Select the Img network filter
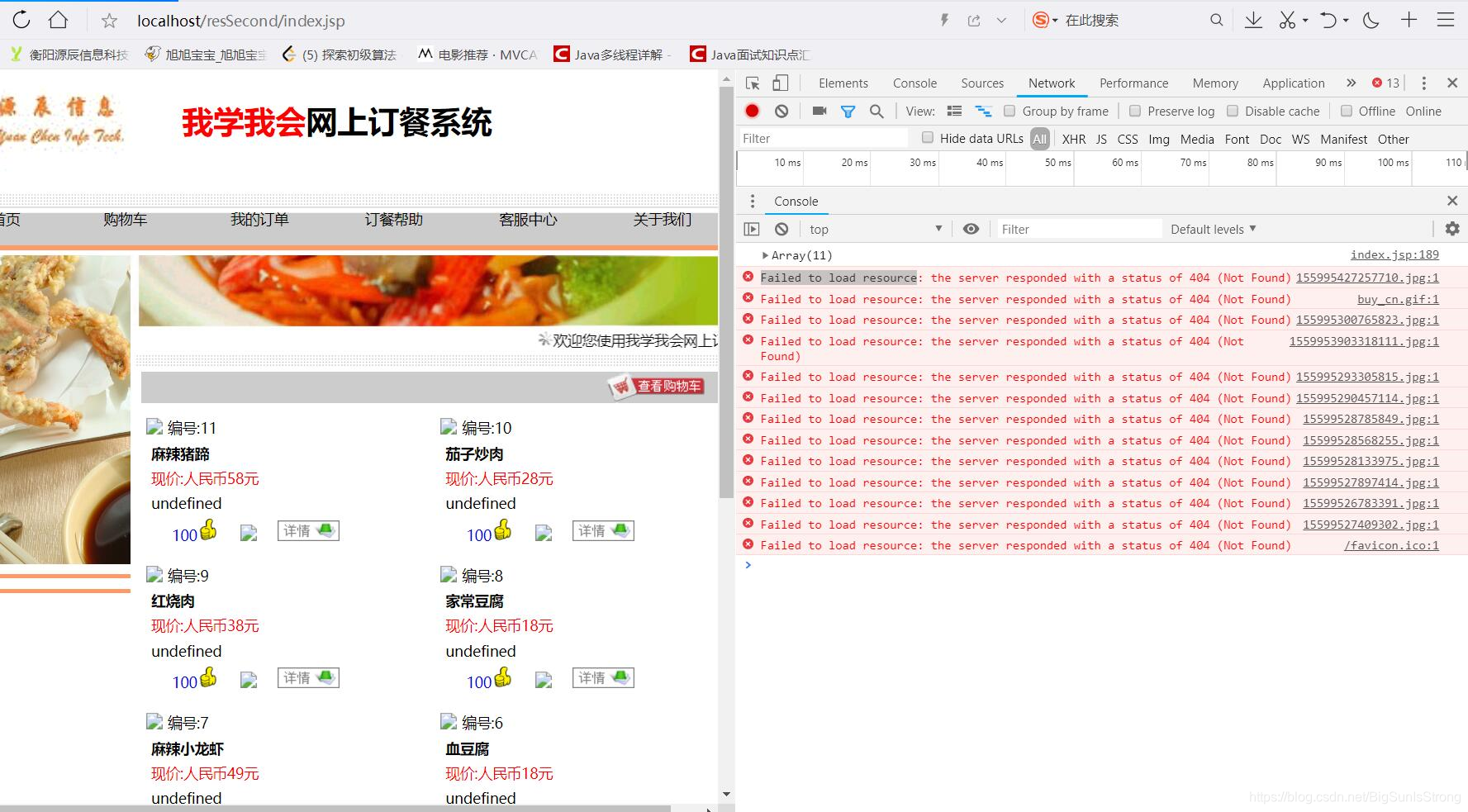 click(1159, 139)
